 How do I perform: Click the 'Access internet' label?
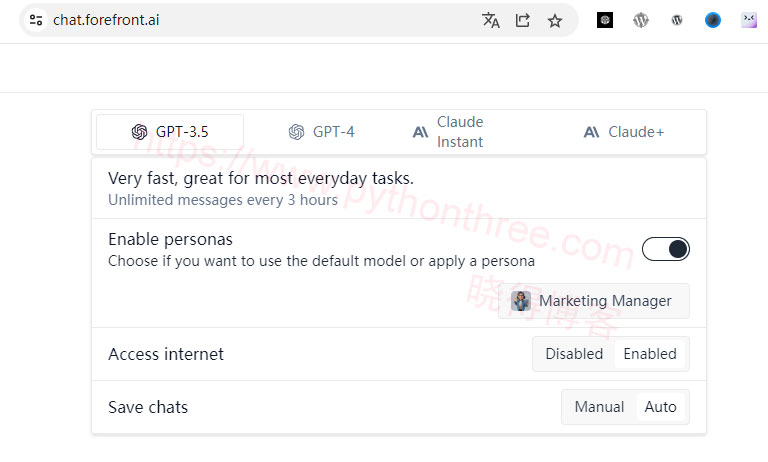point(166,354)
